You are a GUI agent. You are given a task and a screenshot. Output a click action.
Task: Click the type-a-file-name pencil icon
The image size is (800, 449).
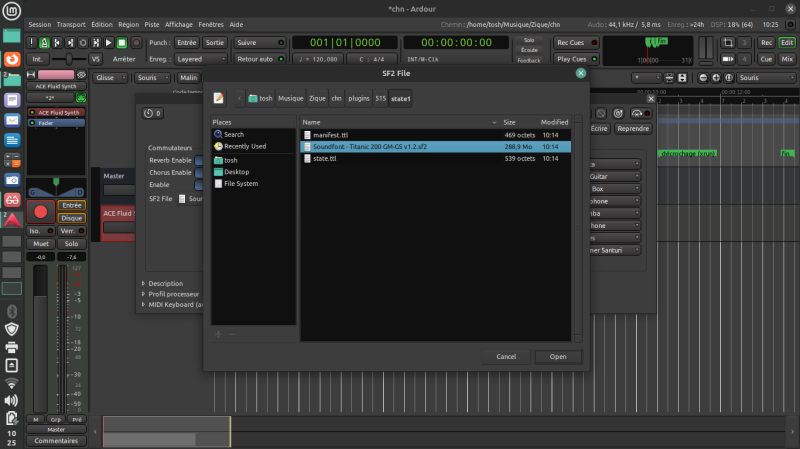click(x=220, y=98)
